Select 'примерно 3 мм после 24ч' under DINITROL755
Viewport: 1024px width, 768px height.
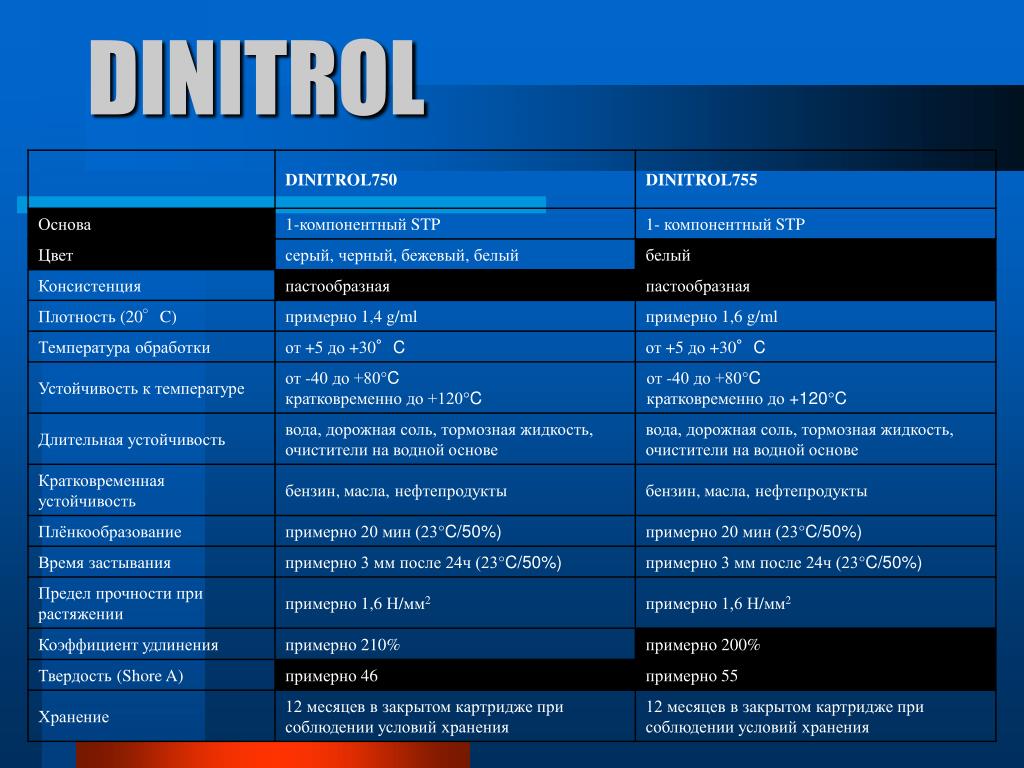[x=784, y=562]
